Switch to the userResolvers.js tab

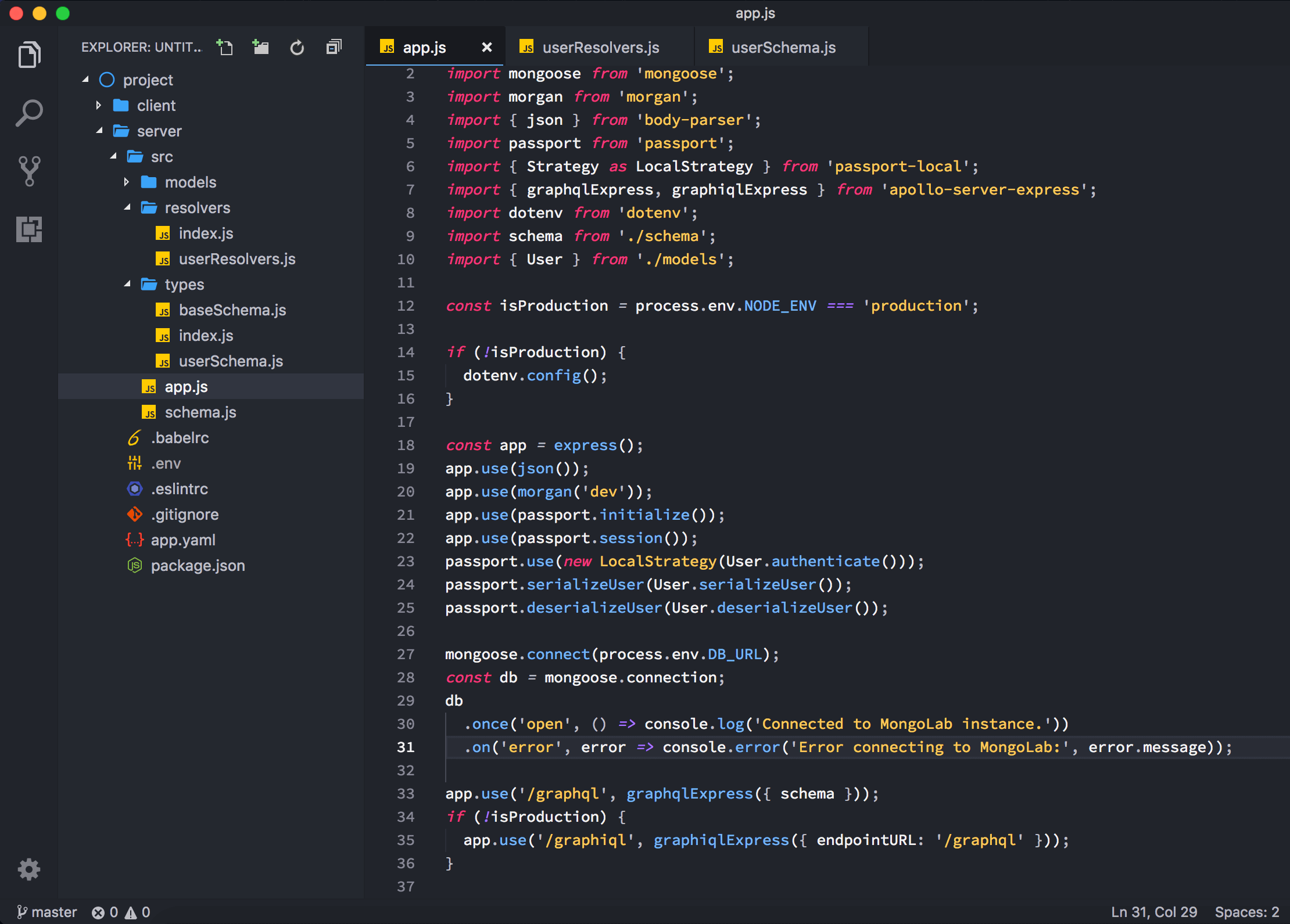600,48
